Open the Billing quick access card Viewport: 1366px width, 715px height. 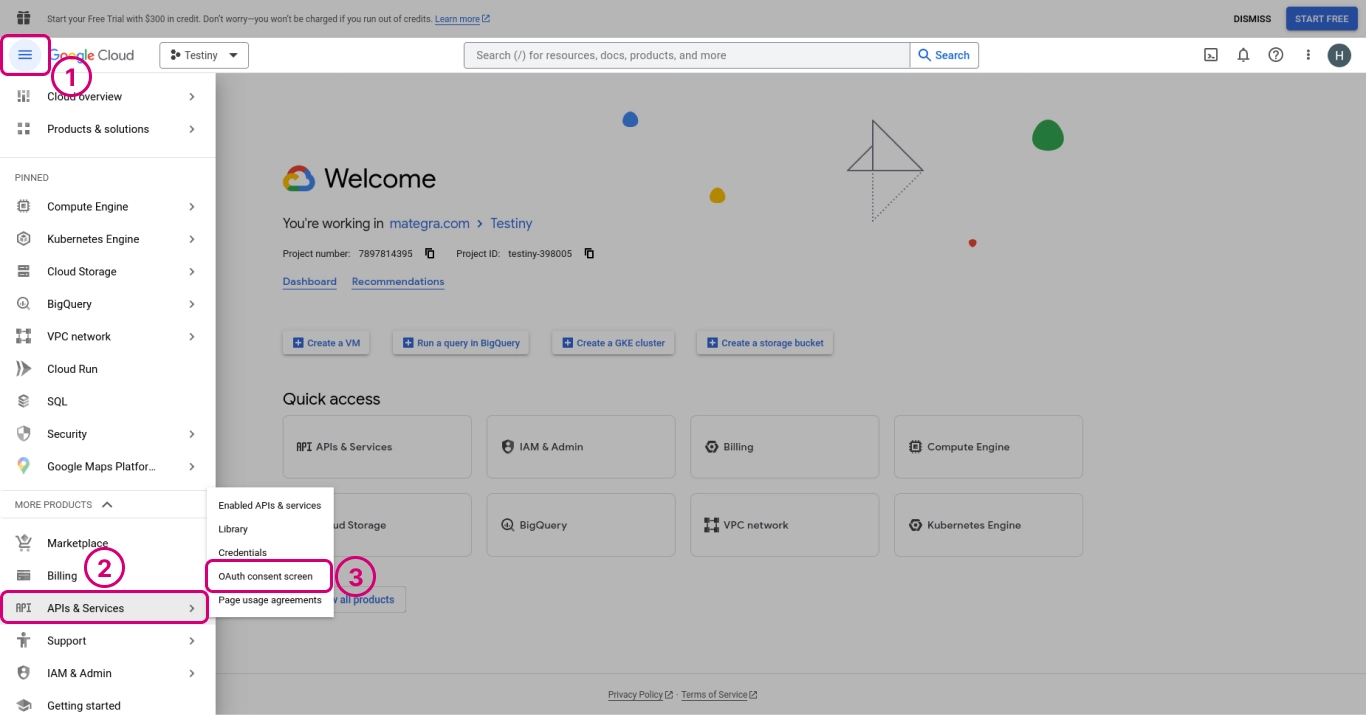[784, 447]
